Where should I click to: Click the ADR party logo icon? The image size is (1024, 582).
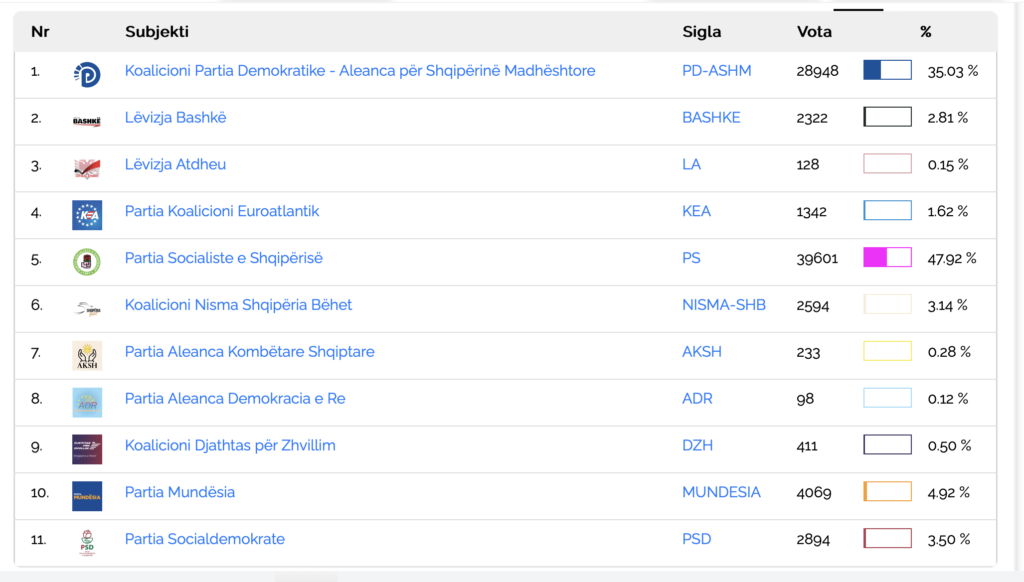click(87, 402)
